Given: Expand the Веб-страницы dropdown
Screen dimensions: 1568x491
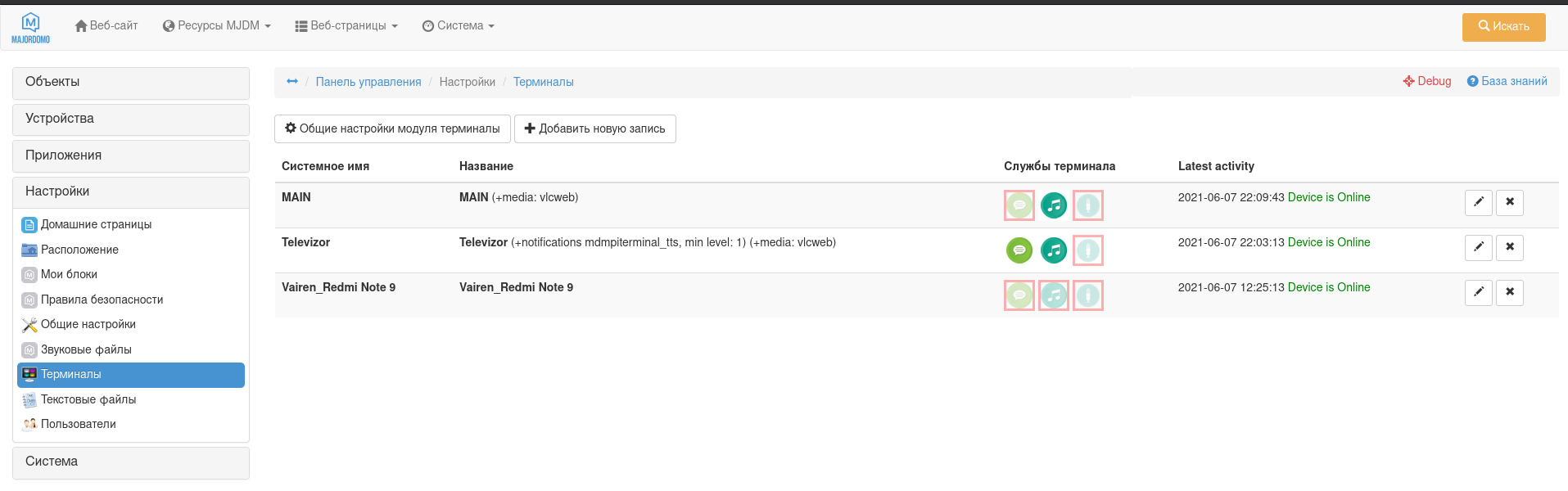Looking at the screenshot, I should (346, 26).
